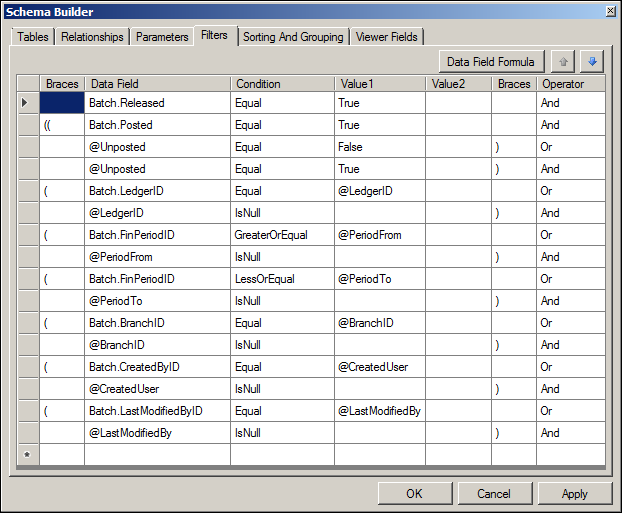This screenshot has height=513, width=622.
Task: Click the move row down arrow icon
Action: [593, 62]
